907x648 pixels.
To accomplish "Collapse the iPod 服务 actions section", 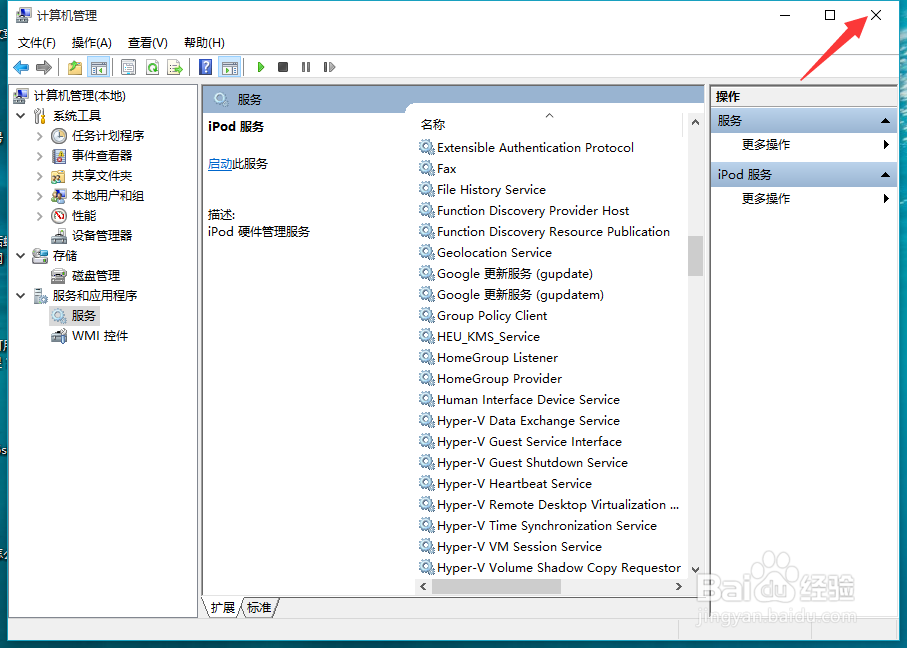I will 885,175.
